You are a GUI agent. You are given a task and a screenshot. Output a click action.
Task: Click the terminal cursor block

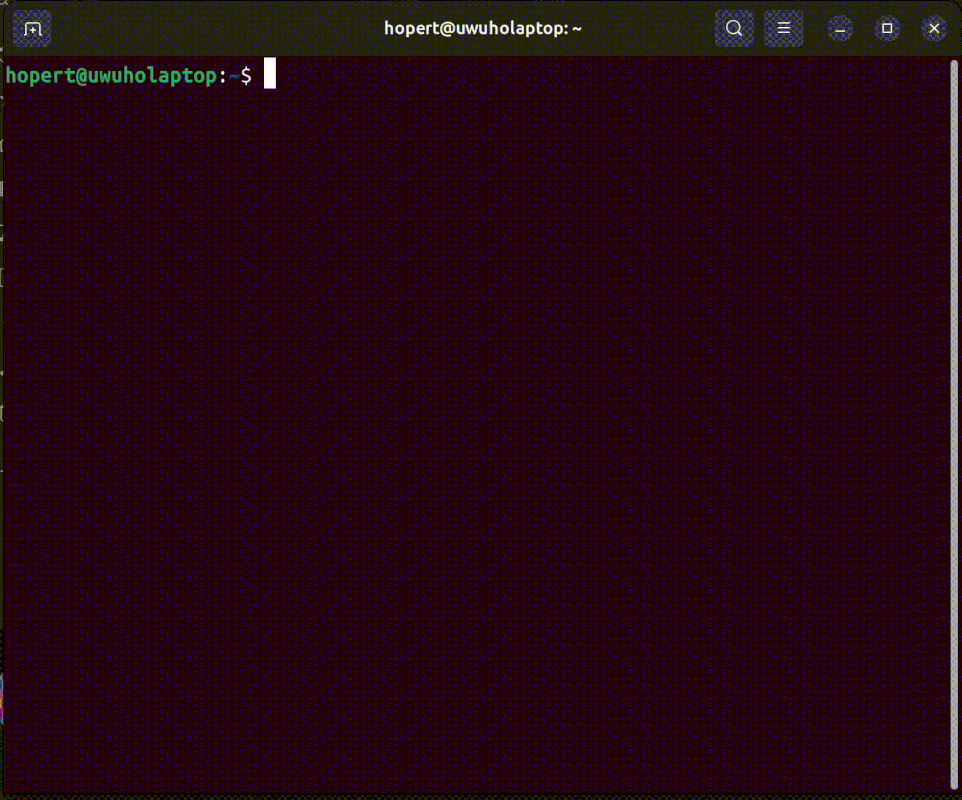[270, 74]
